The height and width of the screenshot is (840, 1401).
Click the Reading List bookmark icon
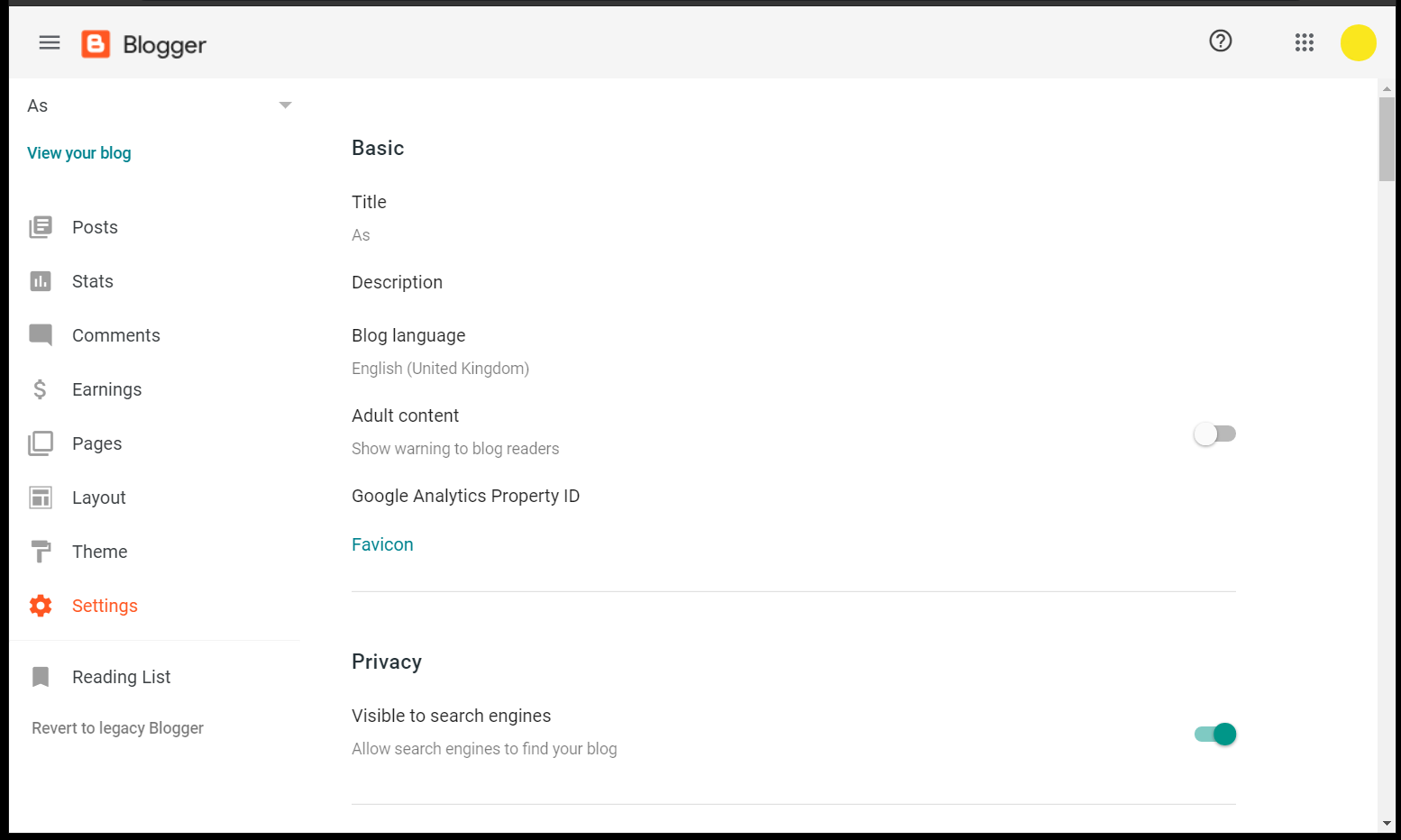[x=41, y=676]
